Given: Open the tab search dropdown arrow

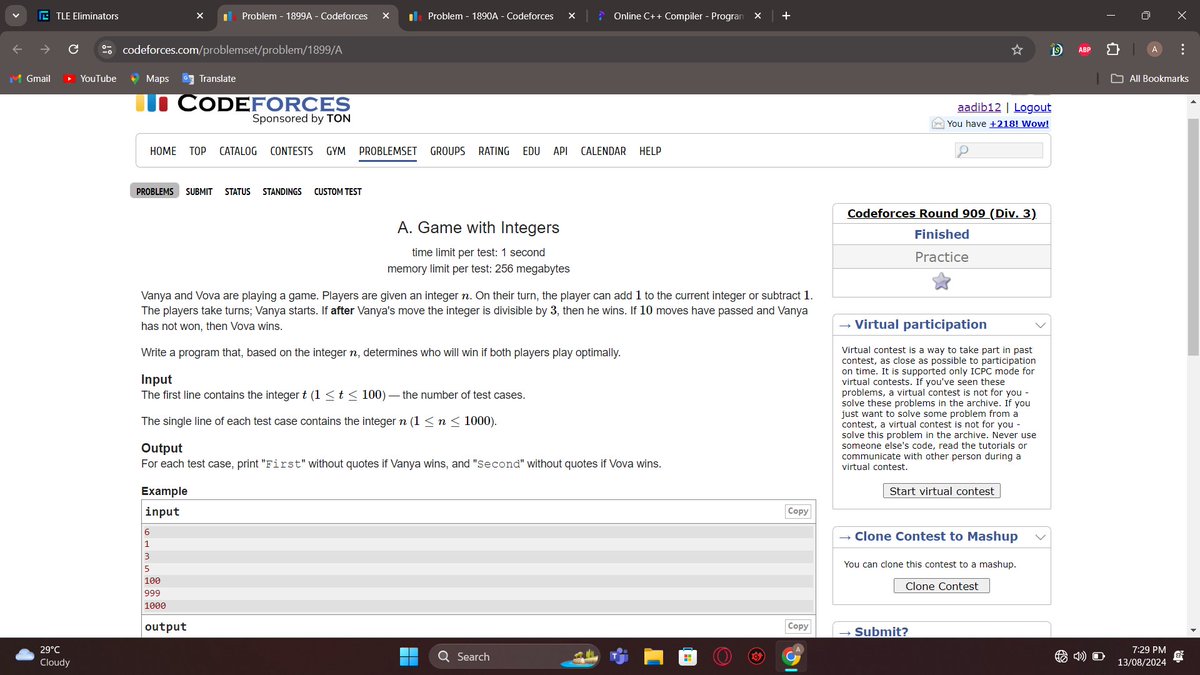Looking at the screenshot, I should (14, 16).
